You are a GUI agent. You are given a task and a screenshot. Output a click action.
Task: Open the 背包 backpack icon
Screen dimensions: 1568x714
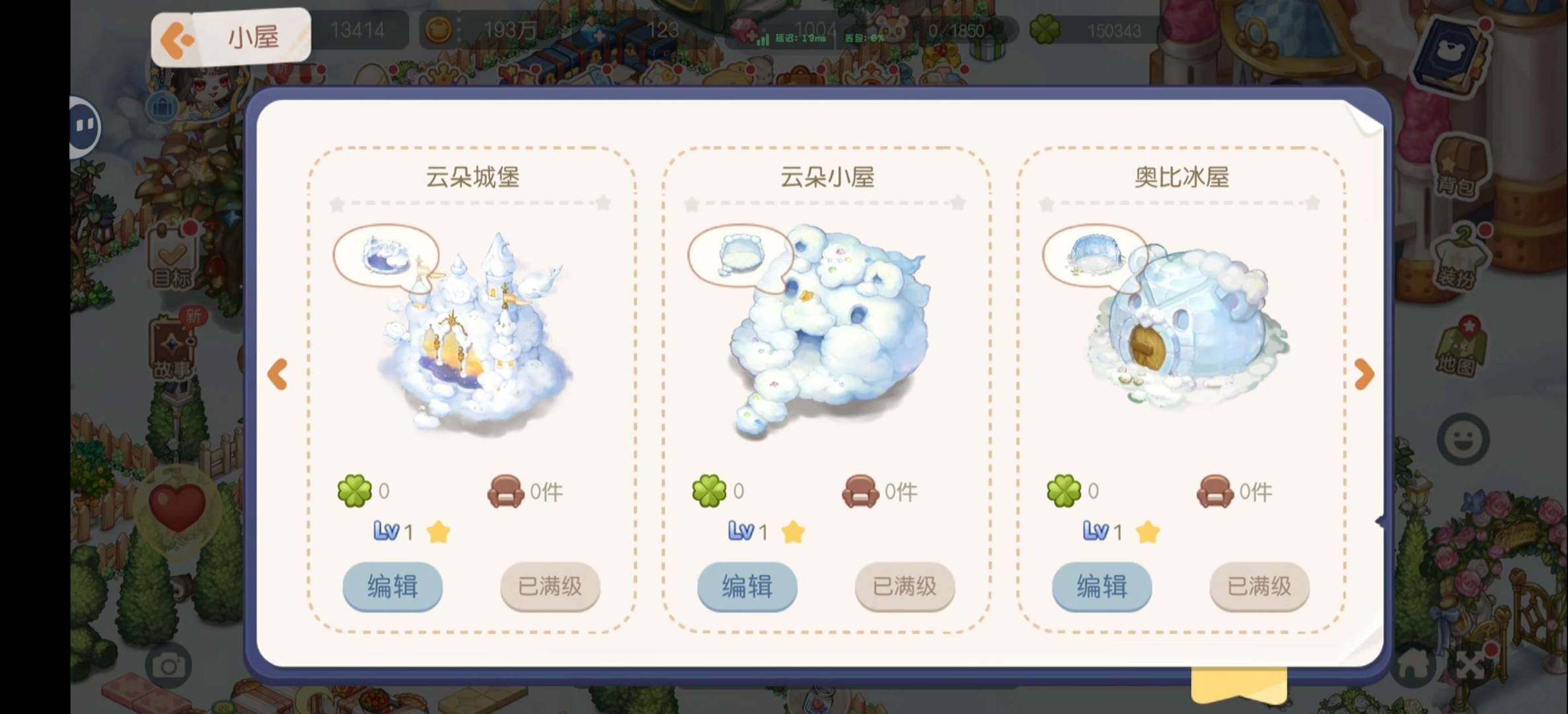point(1460,167)
